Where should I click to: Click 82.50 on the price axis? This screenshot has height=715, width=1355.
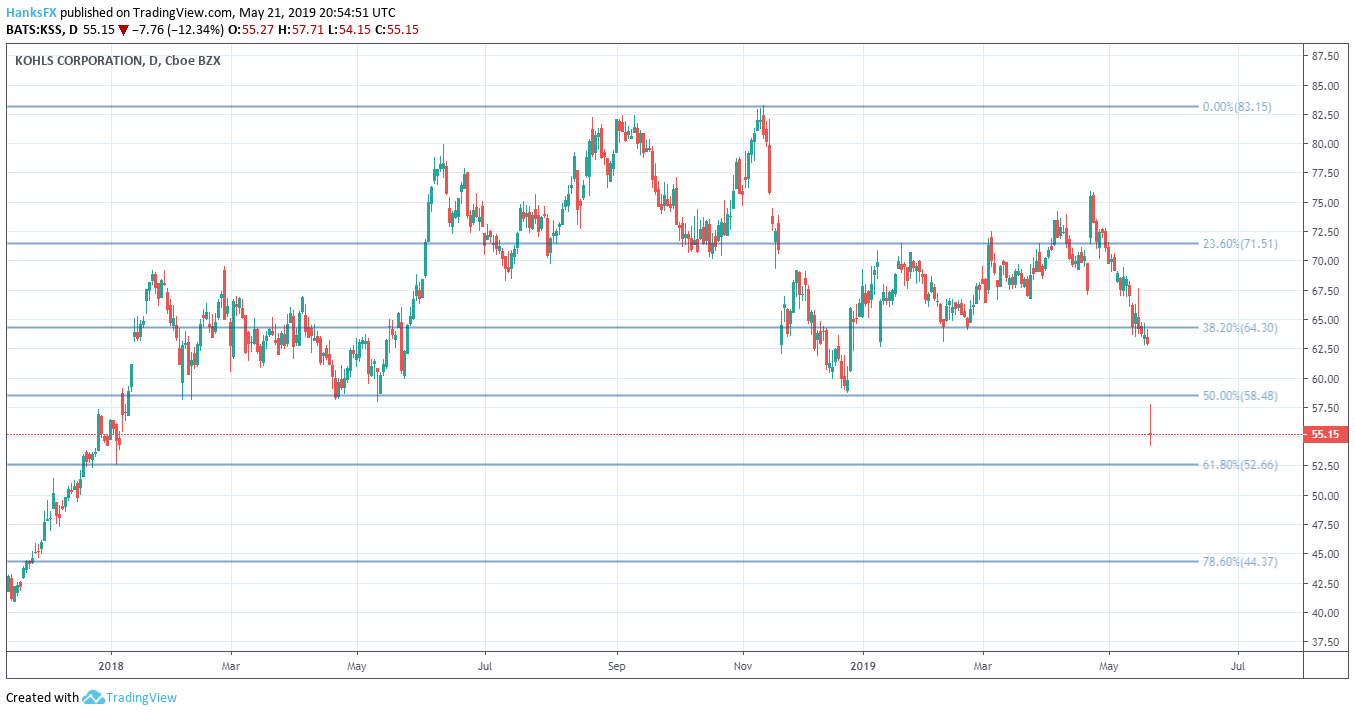coord(1327,115)
